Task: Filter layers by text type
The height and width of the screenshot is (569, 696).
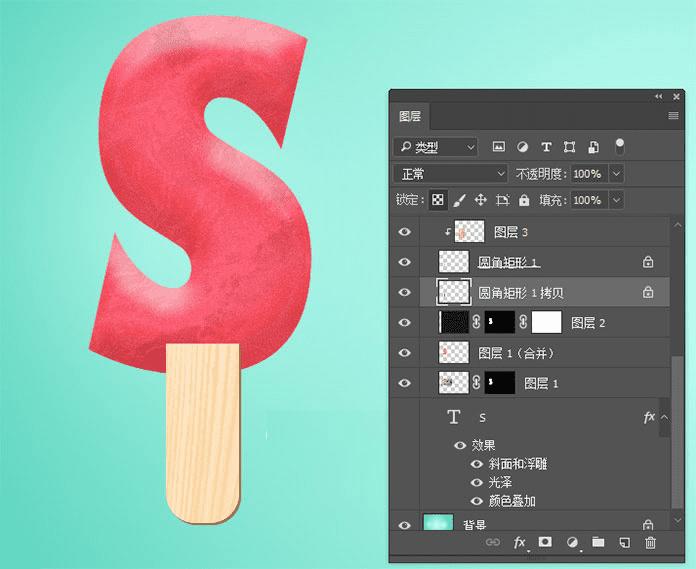Action: pos(546,146)
